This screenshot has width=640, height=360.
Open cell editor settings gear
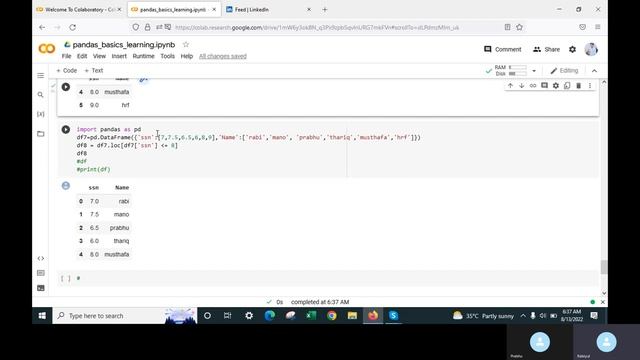(x=556, y=86)
